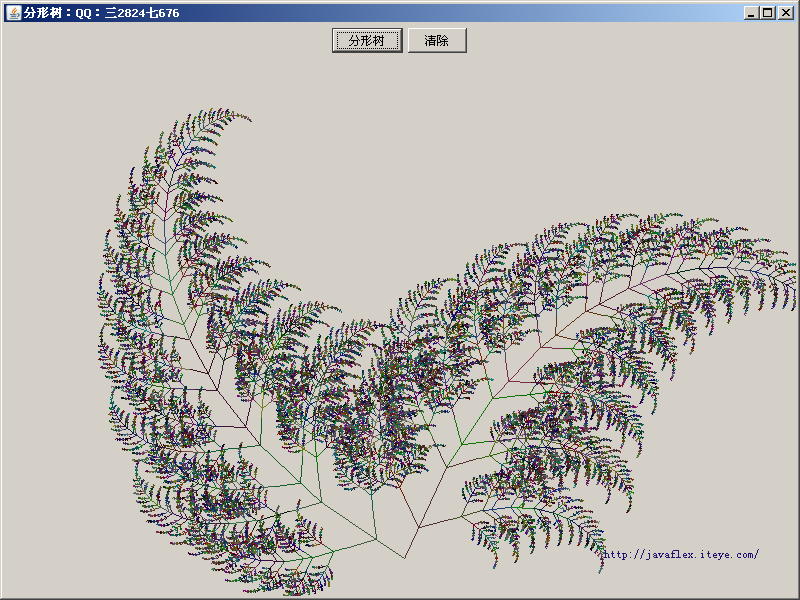Viewport: 800px width, 600px height.
Task: Maximize the fractal tree window
Action: [x=767, y=13]
